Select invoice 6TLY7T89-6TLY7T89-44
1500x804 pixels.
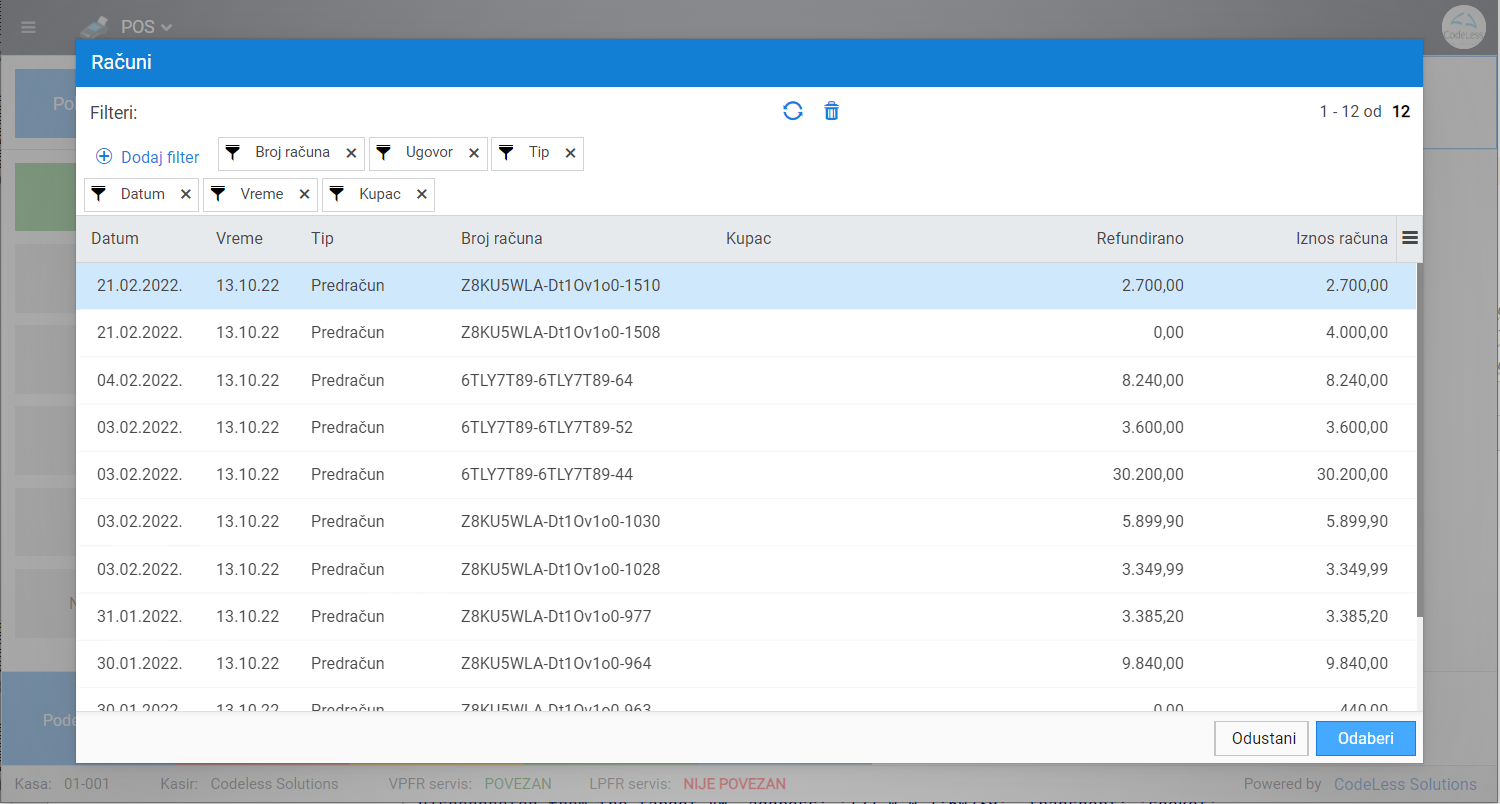(x=746, y=475)
